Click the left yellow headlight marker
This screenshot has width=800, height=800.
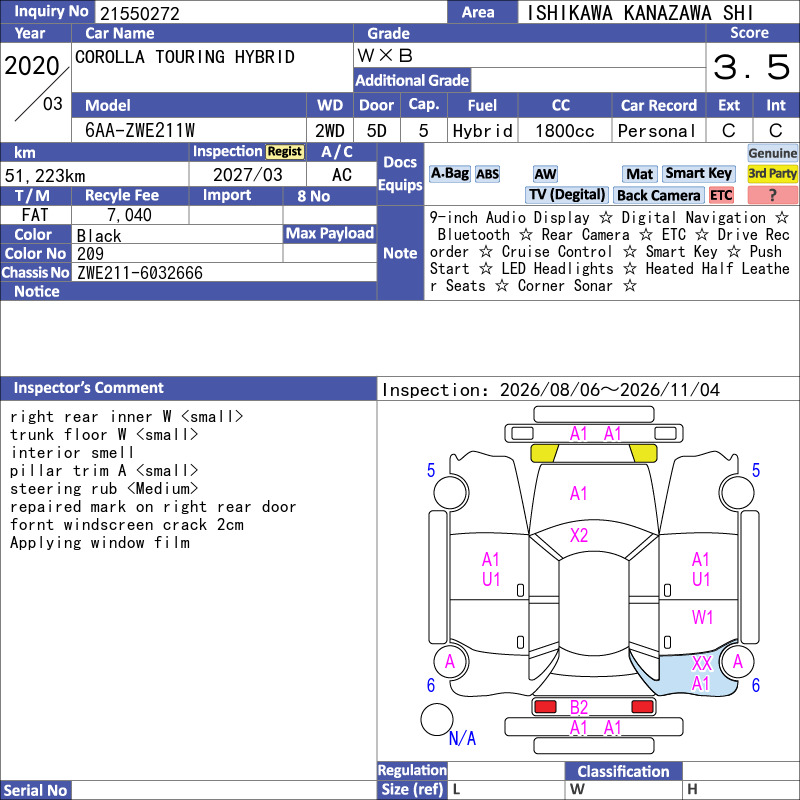click(544, 453)
